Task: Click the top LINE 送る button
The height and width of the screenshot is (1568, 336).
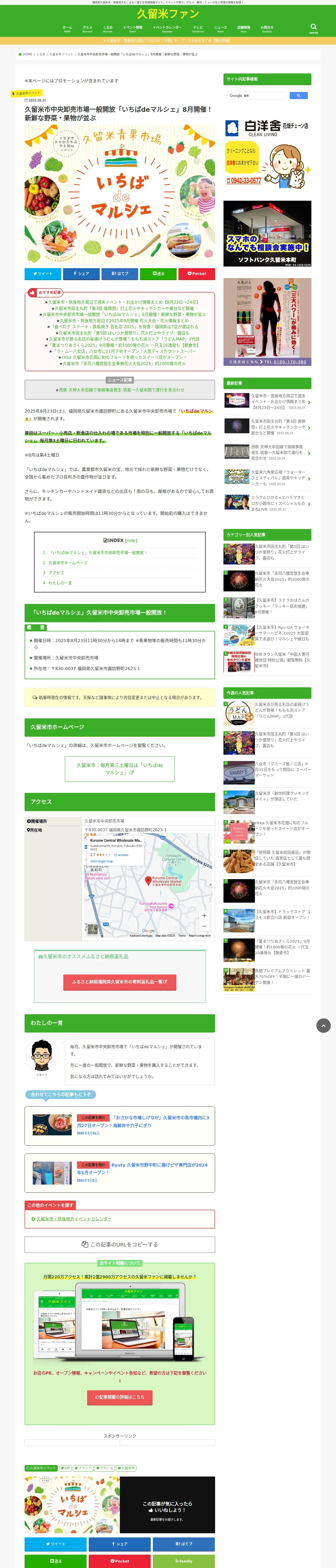Action: 158,274
